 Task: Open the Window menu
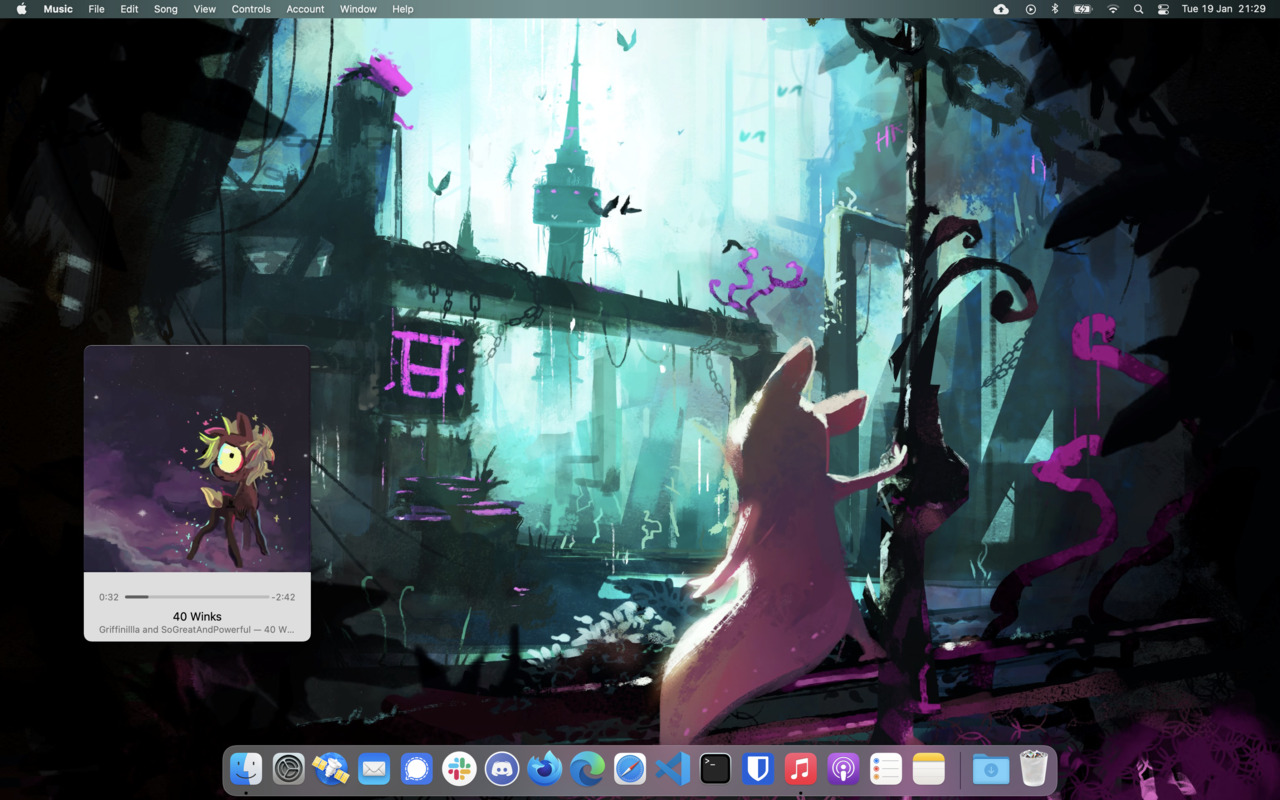coord(358,9)
